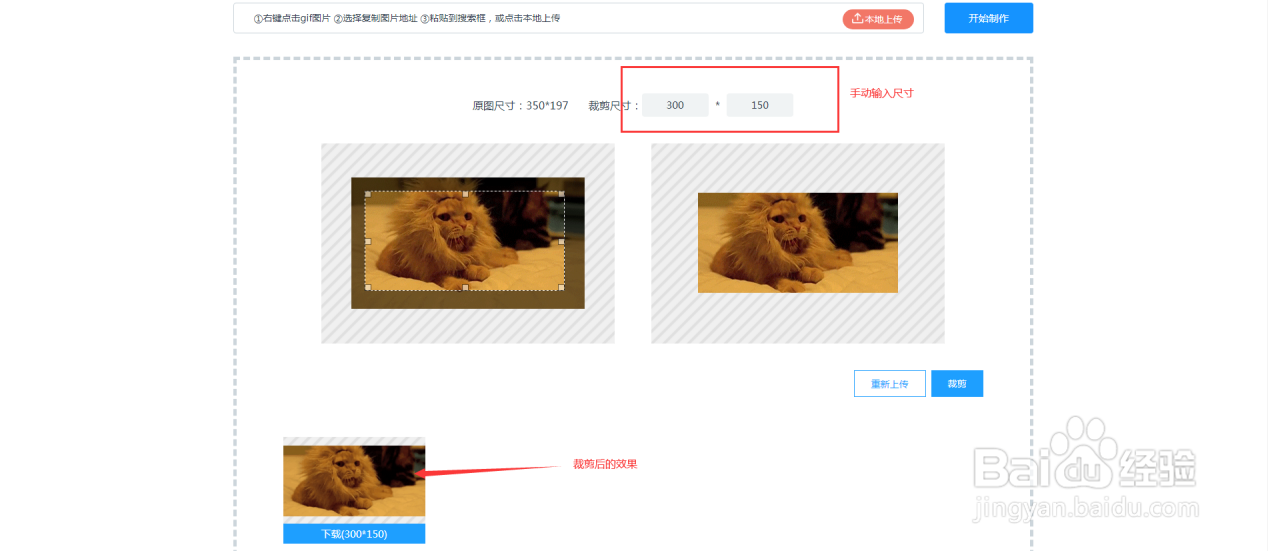Image resolution: width=1268 pixels, height=551 pixels.
Task: Click the left-middle crop handle
Action: click(x=367, y=241)
